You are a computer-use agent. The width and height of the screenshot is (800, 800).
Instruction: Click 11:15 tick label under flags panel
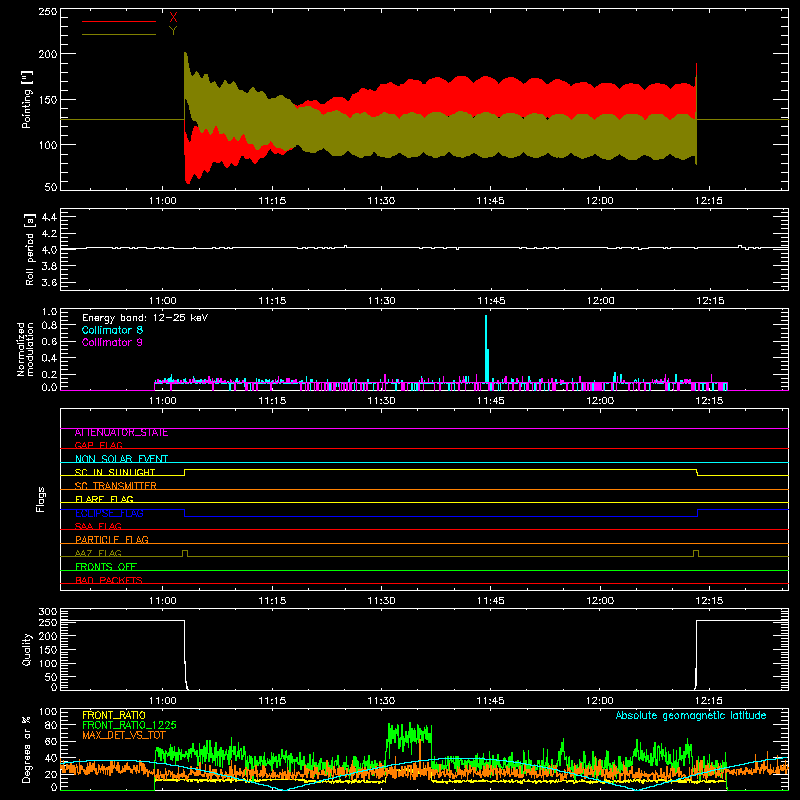coord(272,601)
